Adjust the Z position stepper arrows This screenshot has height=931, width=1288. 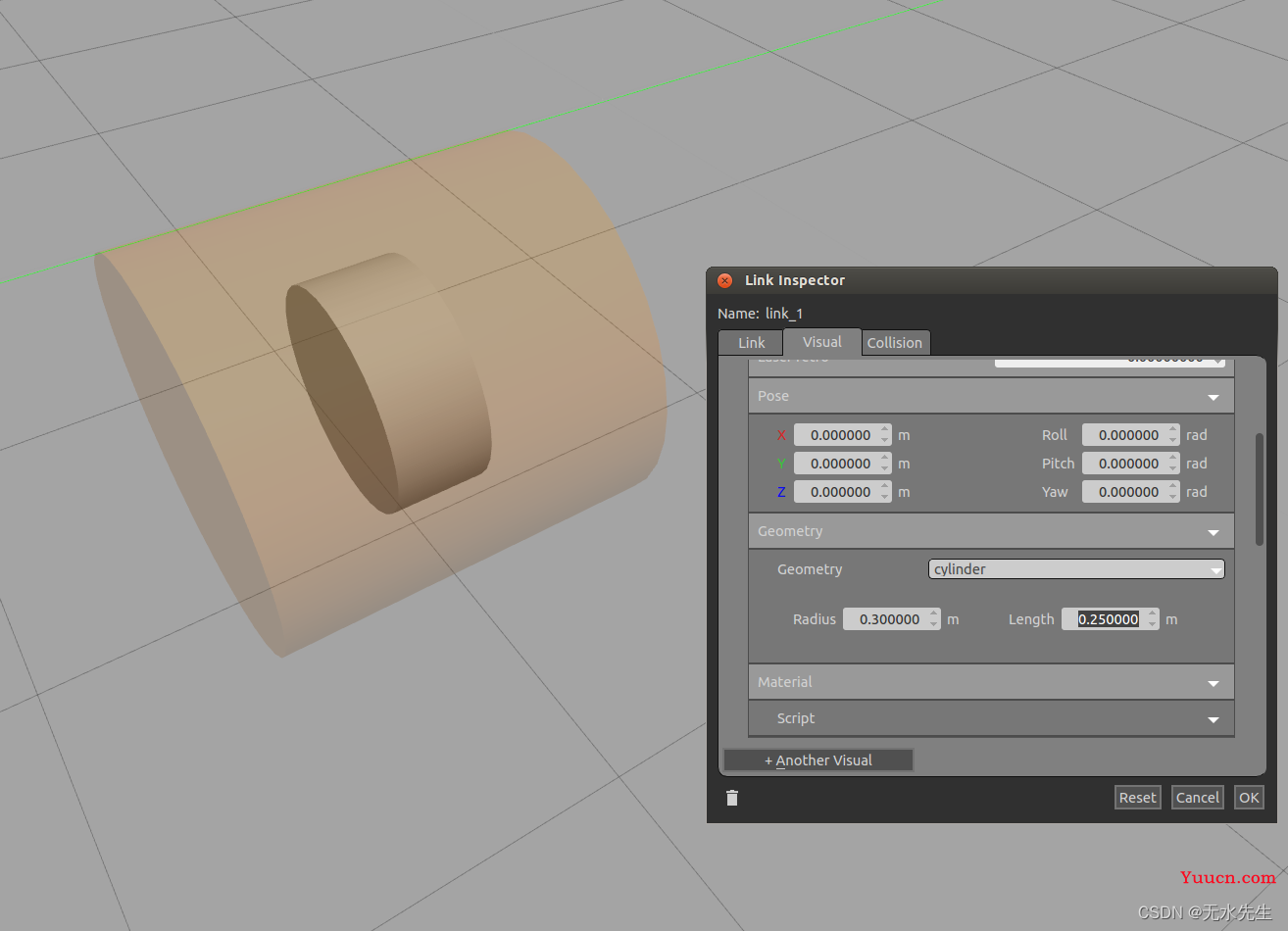(x=885, y=492)
